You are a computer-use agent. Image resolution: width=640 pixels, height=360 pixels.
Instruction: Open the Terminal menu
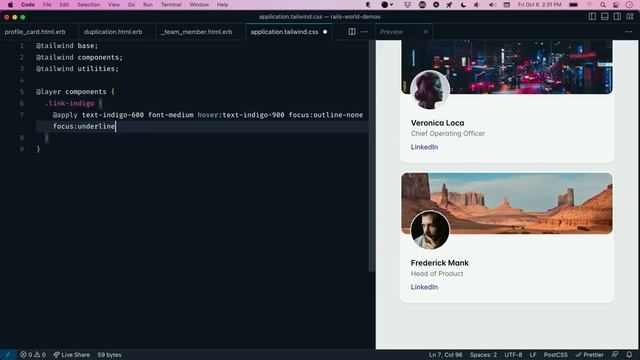tap(171, 4)
